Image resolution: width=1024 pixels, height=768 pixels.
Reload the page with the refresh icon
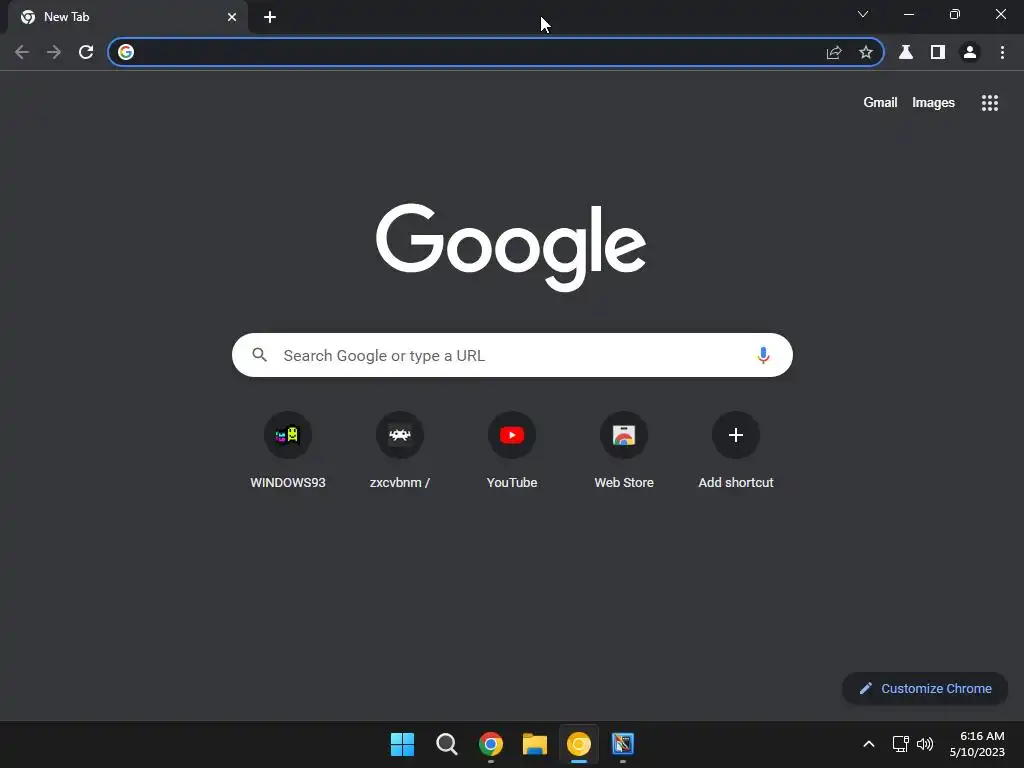(86, 52)
